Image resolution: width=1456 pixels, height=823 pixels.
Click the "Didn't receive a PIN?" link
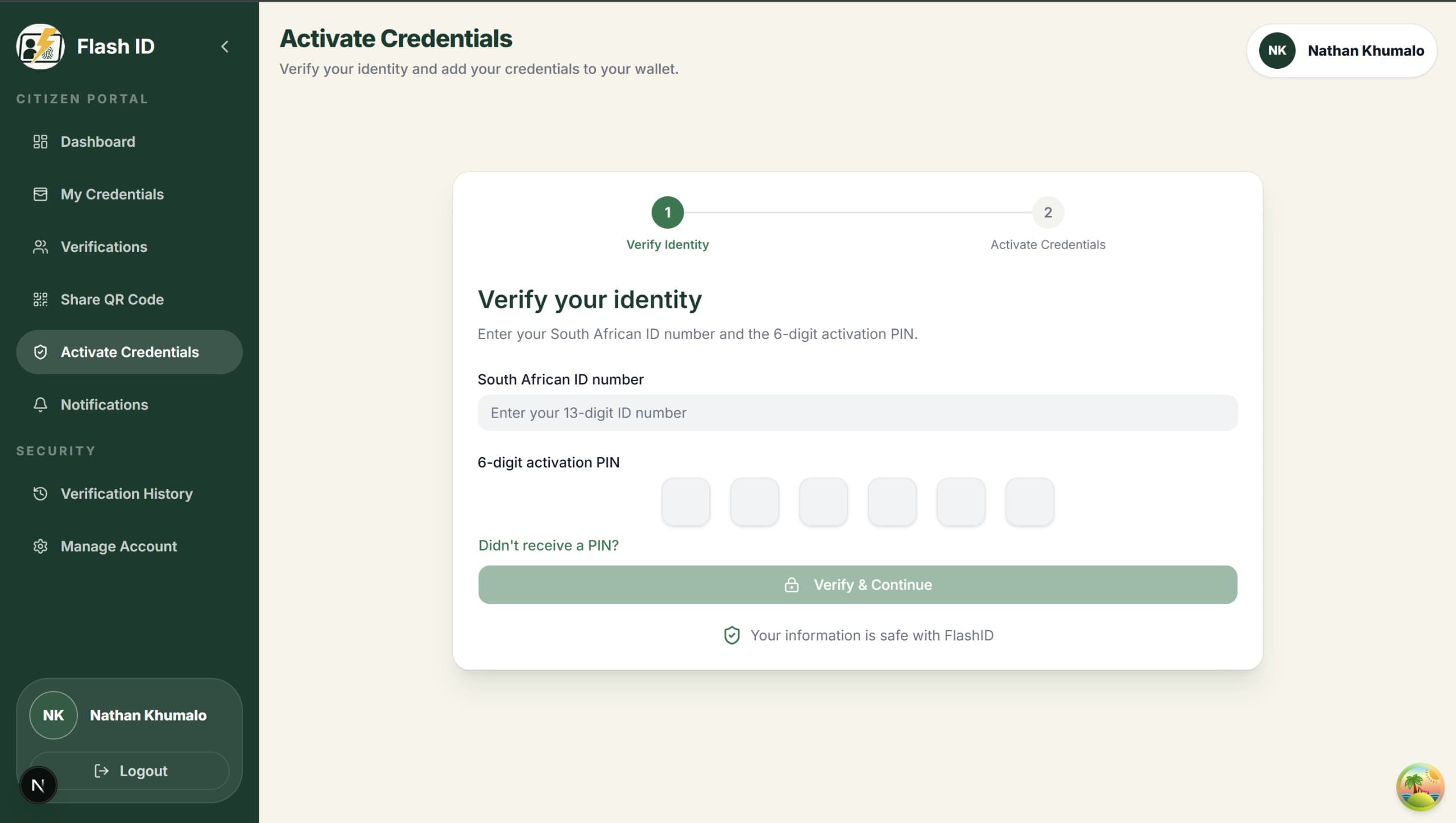pyautogui.click(x=548, y=545)
